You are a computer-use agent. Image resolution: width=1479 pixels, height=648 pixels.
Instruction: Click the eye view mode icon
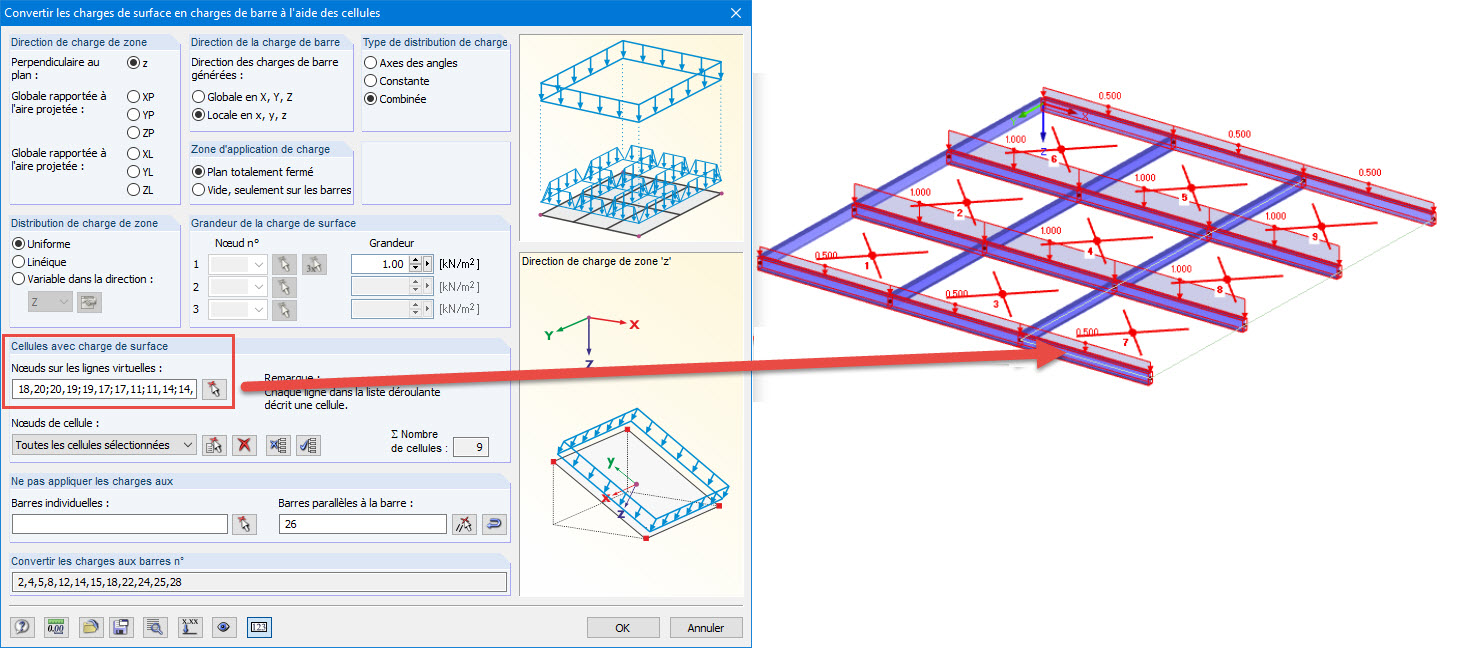[224, 628]
